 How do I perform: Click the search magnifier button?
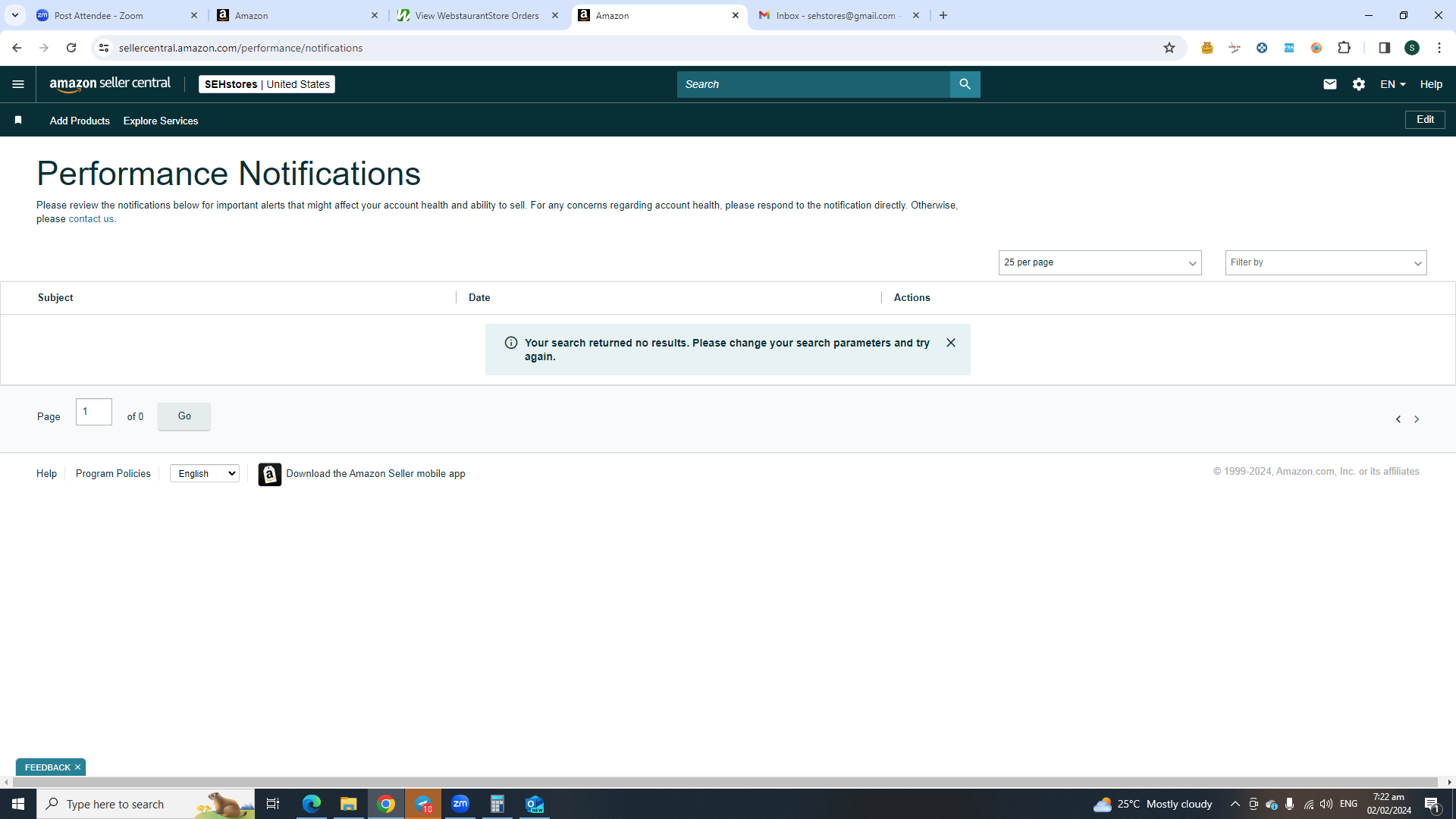965,84
